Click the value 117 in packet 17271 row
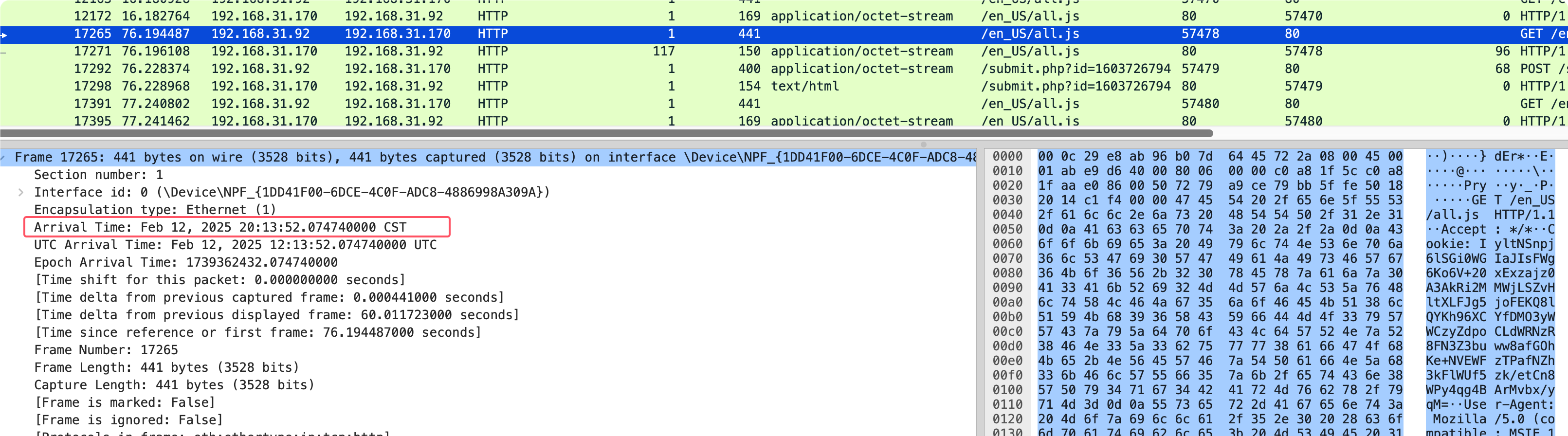Screen dimensions: 1568x436 pos(663,52)
